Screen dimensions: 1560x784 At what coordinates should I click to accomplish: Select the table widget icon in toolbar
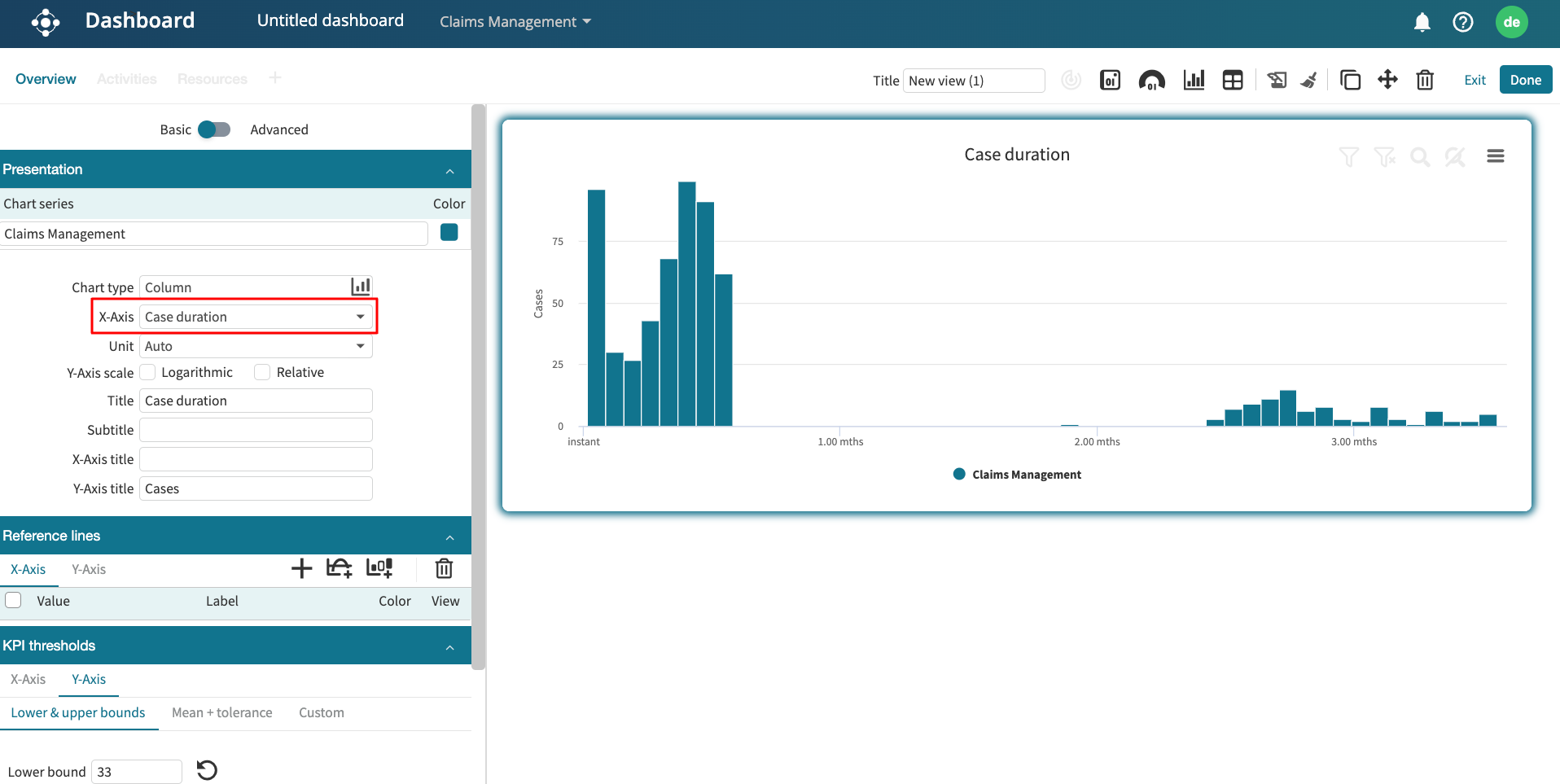[1233, 80]
